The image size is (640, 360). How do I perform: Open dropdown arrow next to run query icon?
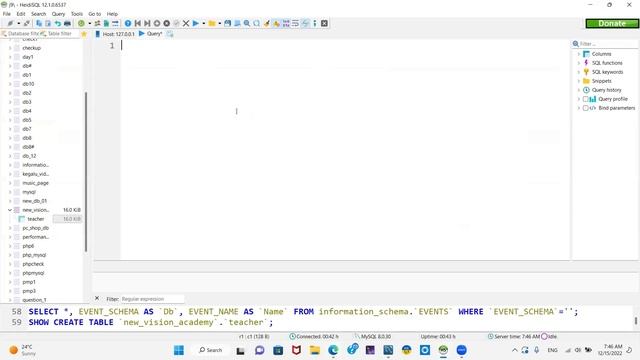tap(204, 23)
